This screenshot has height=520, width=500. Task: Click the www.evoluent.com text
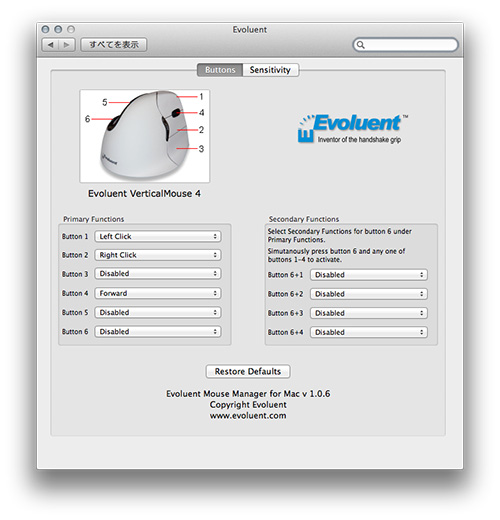click(x=248, y=416)
